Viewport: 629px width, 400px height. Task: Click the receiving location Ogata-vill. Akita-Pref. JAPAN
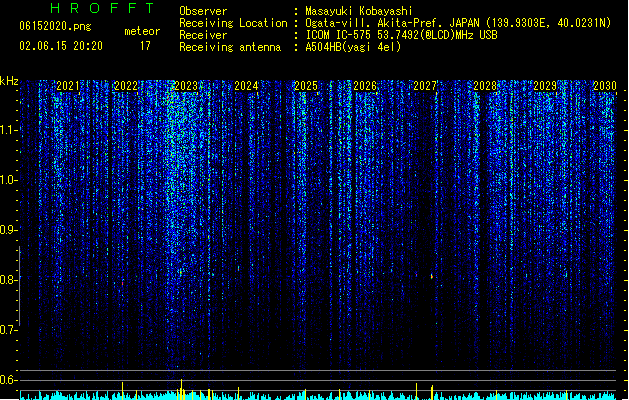(x=392, y=23)
